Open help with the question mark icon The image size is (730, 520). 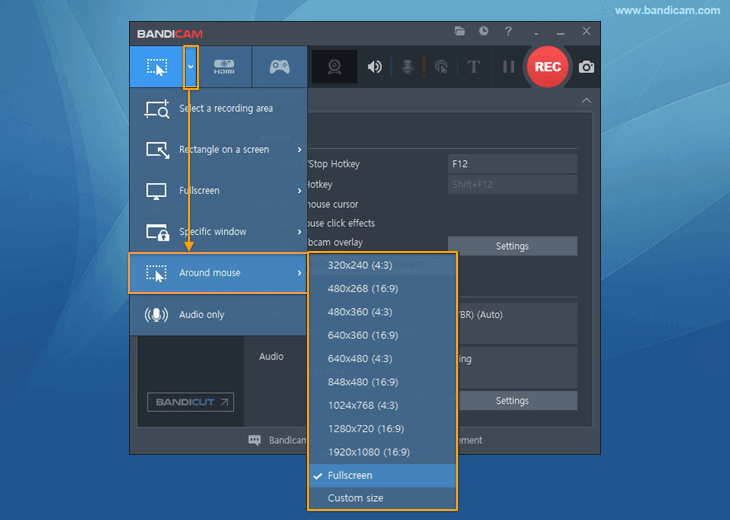508,31
